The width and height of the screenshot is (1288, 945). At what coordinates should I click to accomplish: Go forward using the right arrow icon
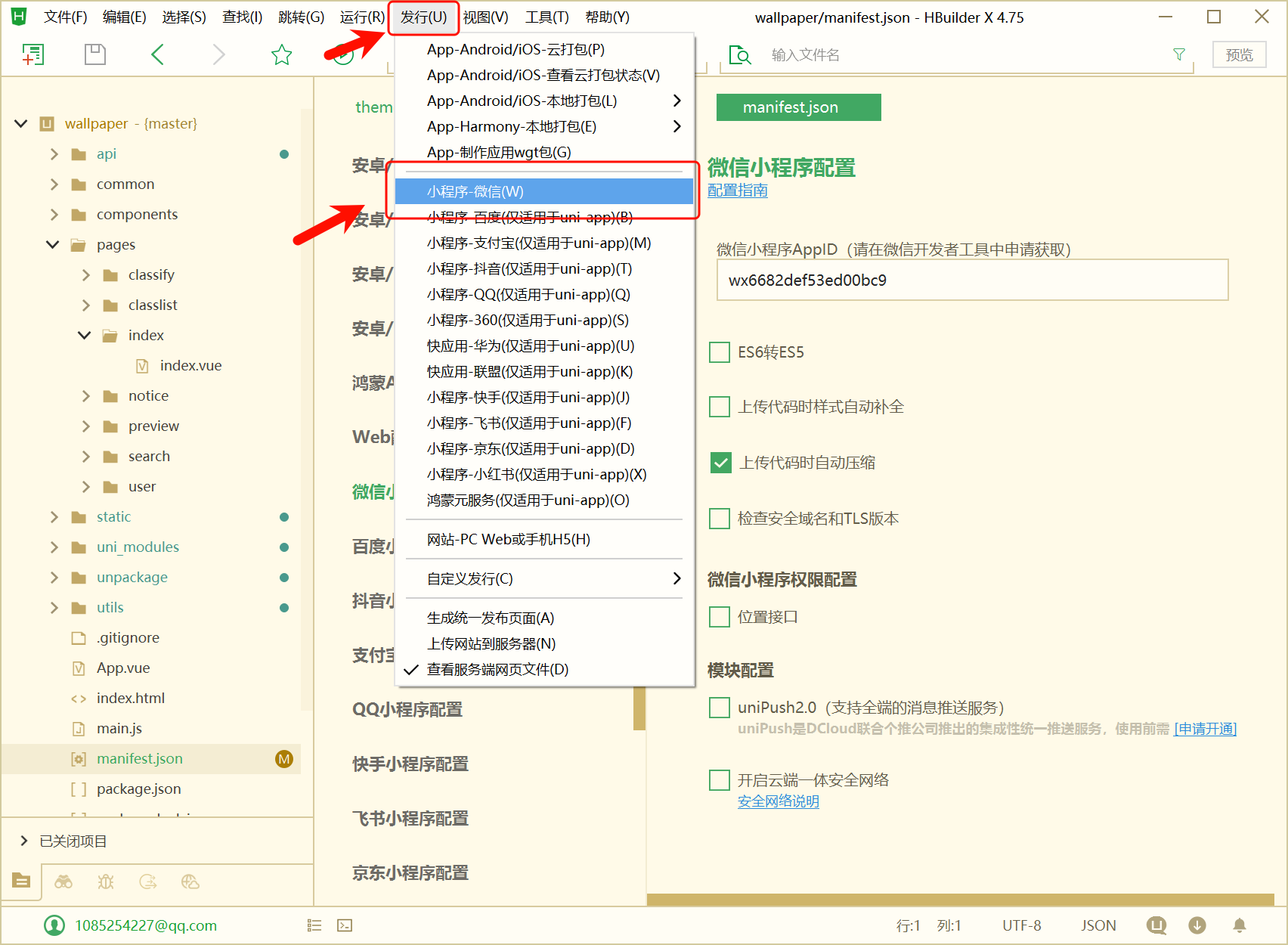[x=219, y=54]
